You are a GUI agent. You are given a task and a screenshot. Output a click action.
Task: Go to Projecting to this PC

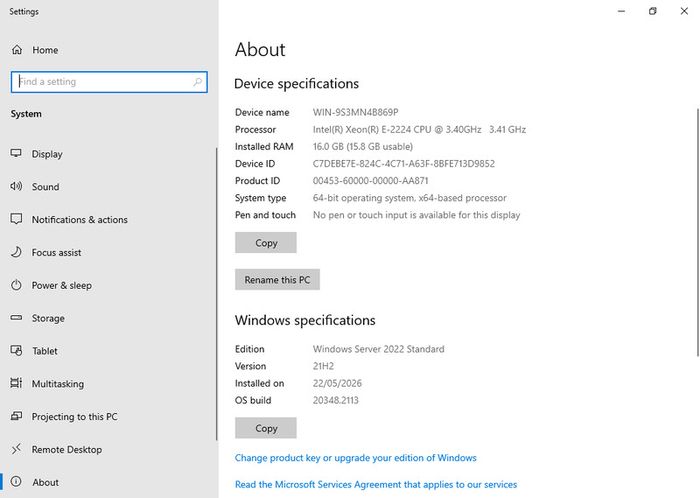click(108, 416)
